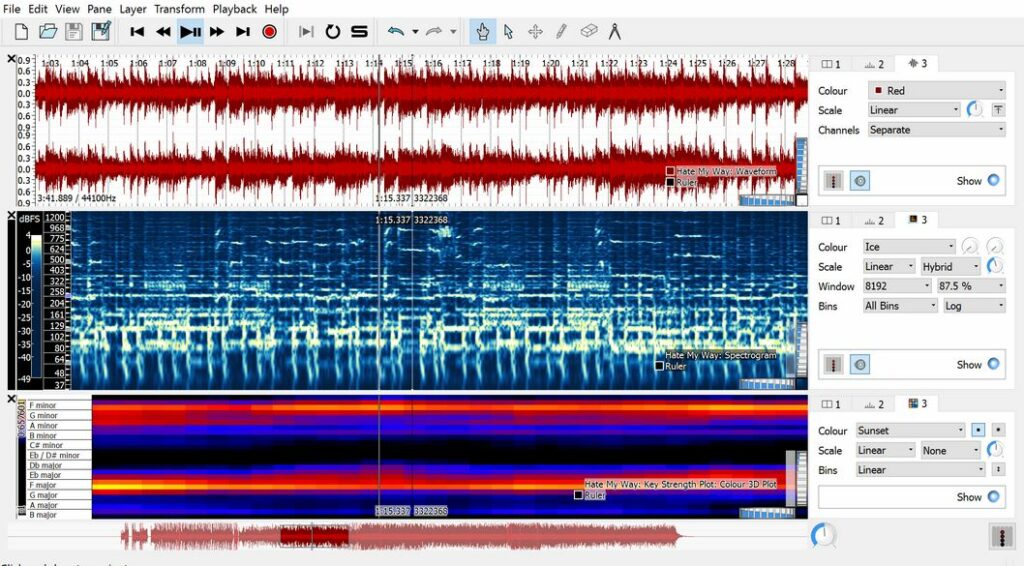Save the session with the floppy disk icon
The image size is (1024, 566).
tap(74, 31)
